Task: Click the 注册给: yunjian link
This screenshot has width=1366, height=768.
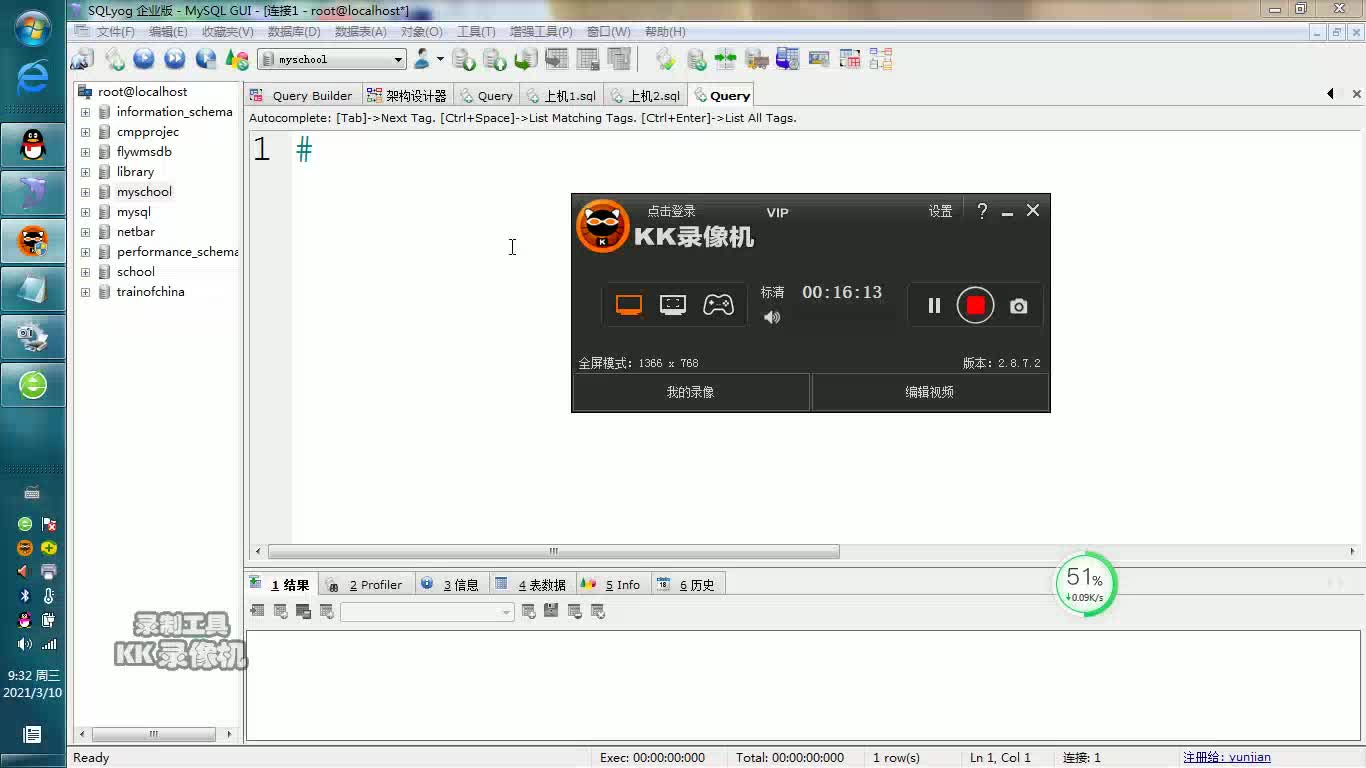Action: tap(1228, 757)
